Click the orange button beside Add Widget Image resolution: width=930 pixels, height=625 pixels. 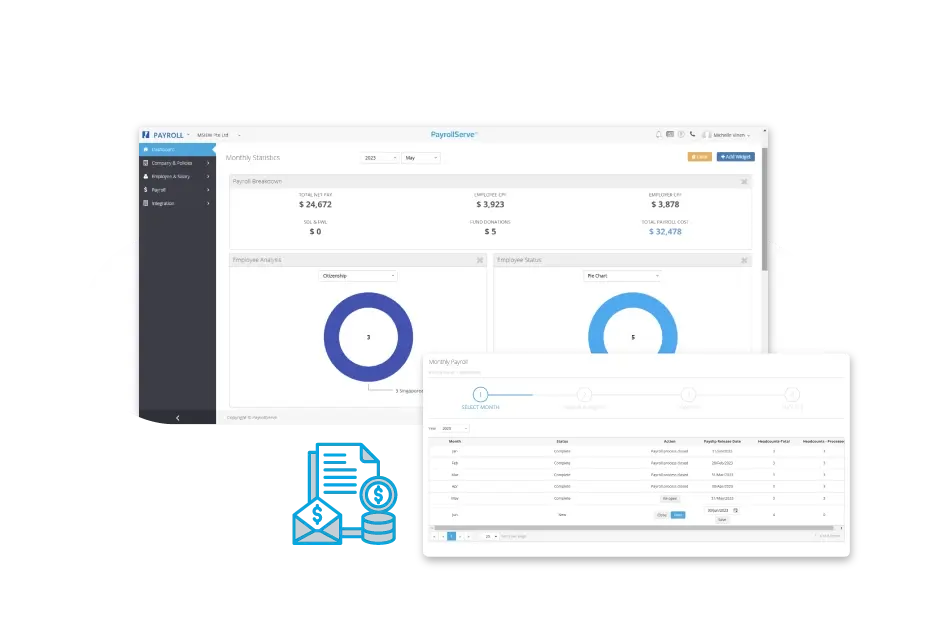(699, 157)
